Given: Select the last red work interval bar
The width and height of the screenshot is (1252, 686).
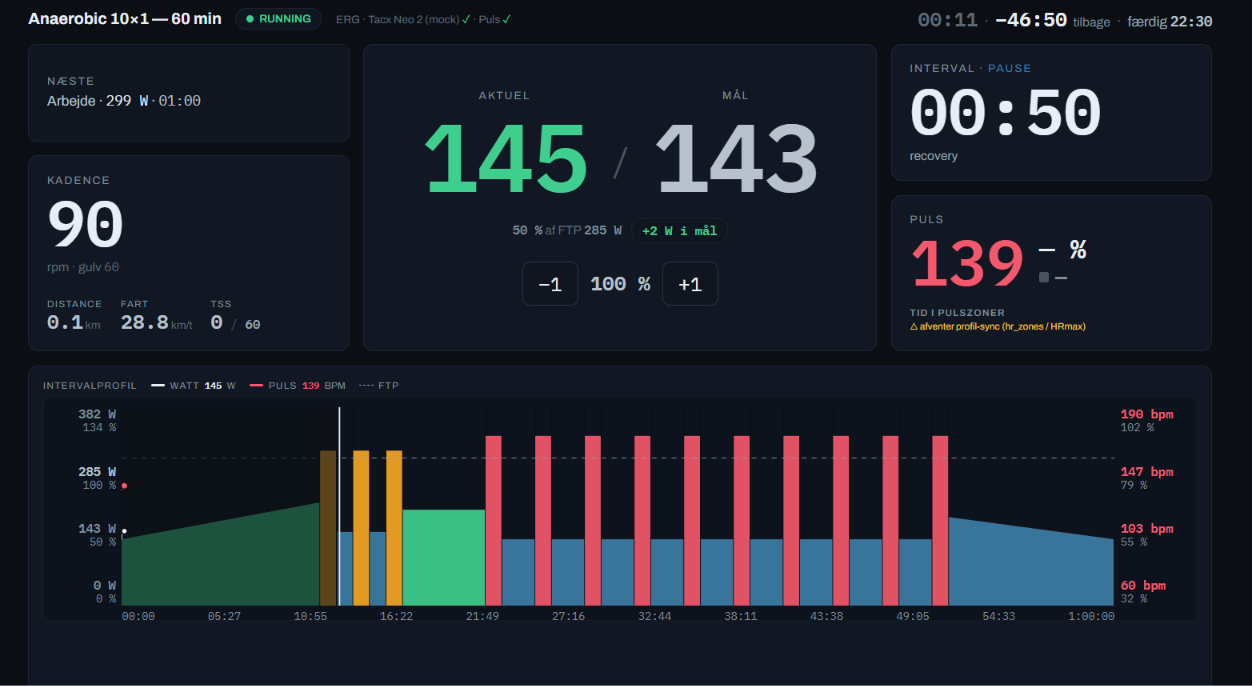Looking at the screenshot, I should click(x=940, y=520).
